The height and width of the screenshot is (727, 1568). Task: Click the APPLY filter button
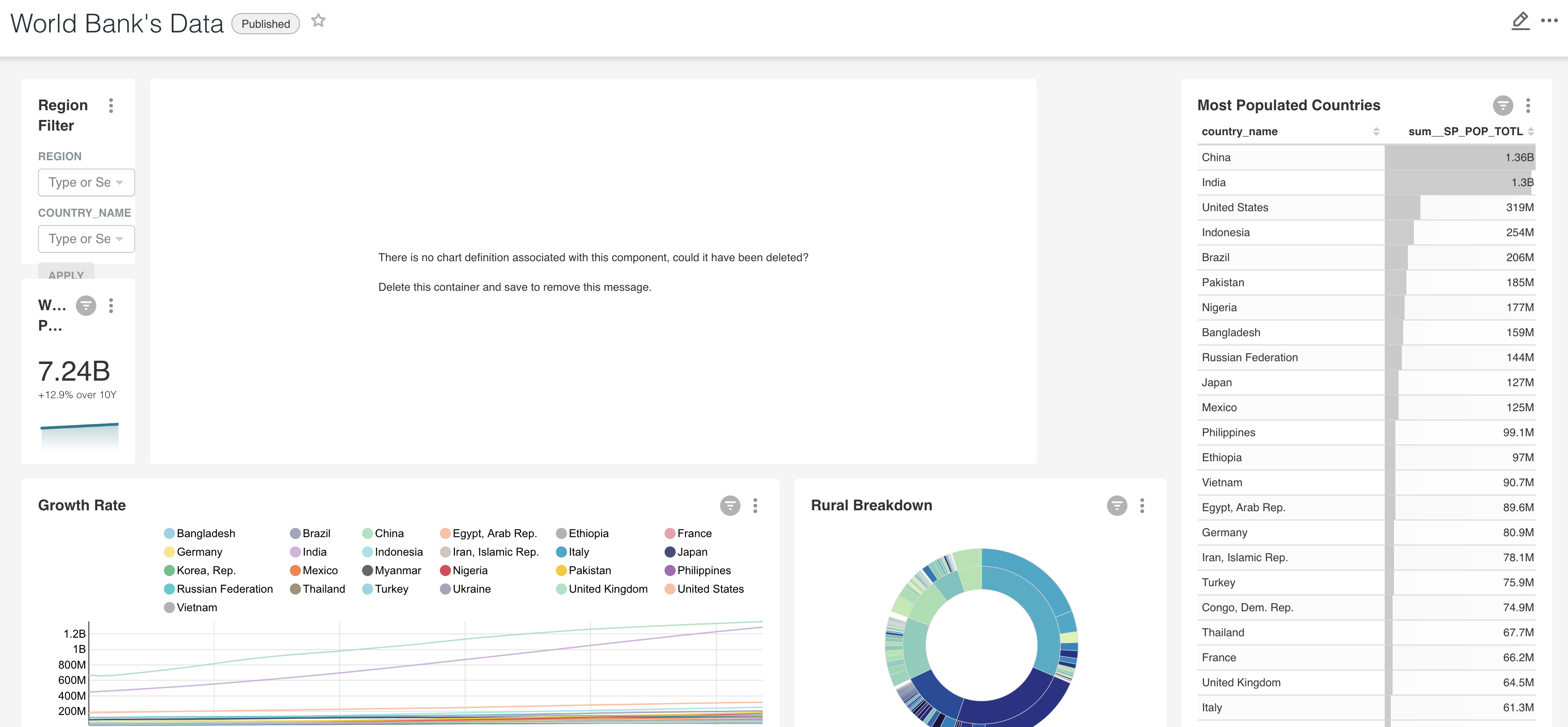tap(66, 275)
